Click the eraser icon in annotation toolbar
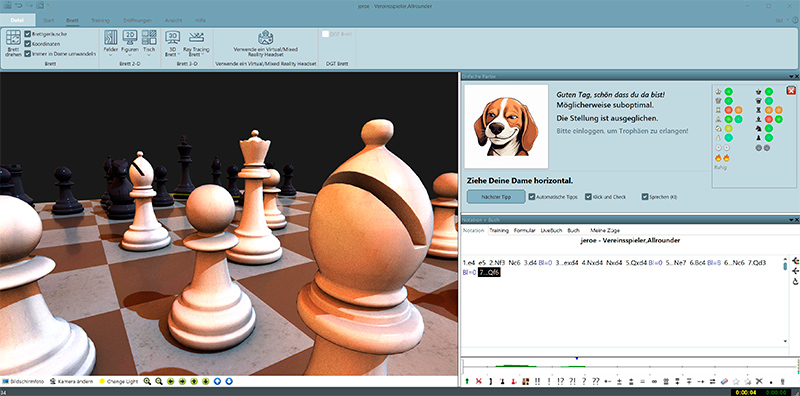The image size is (800, 396). 724,381
